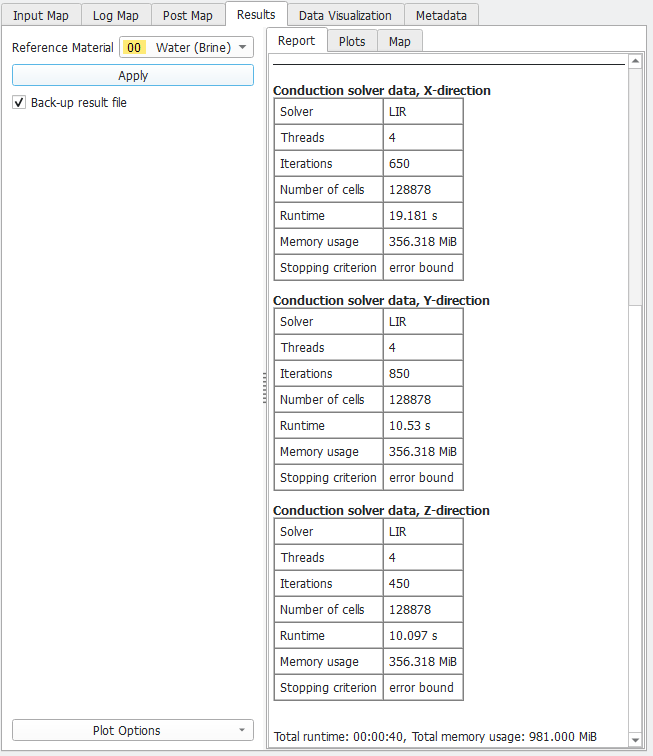Click the heading Conduction solver data, Z-direction
The height and width of the screenshot is (756, 653).
click(x=381, y=510)
